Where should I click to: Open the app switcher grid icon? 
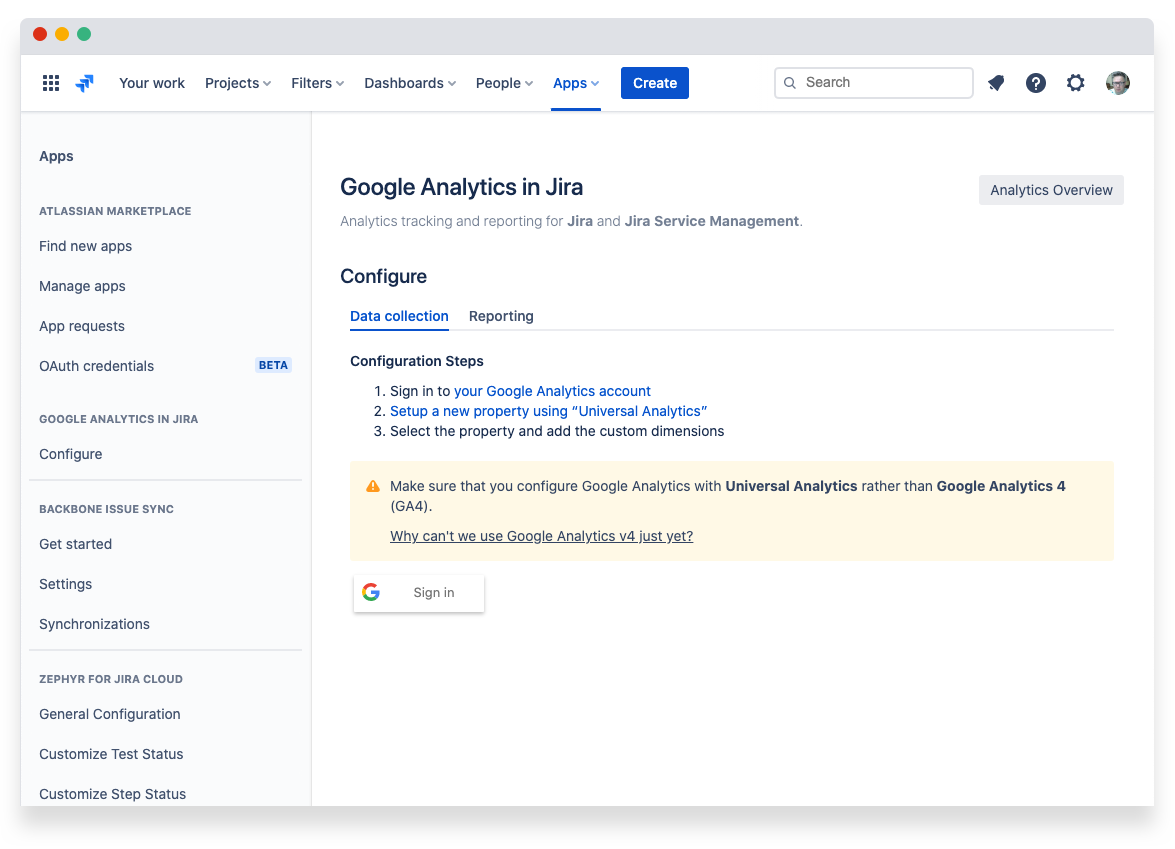[51, 83]
